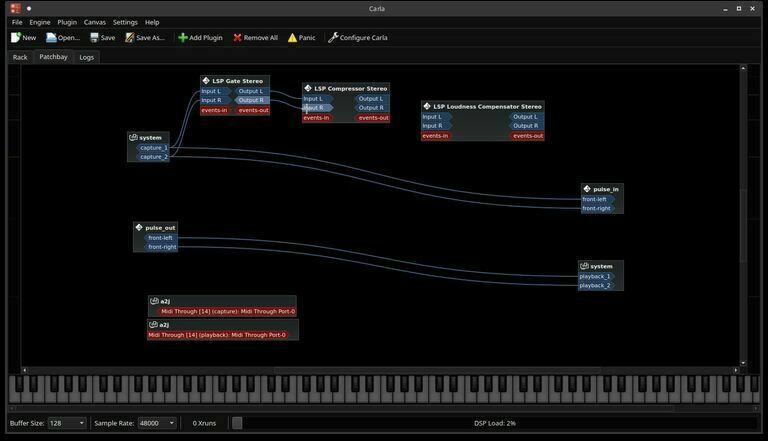Click the scroll-right arrow below the canvas

(x=736, y=370)
